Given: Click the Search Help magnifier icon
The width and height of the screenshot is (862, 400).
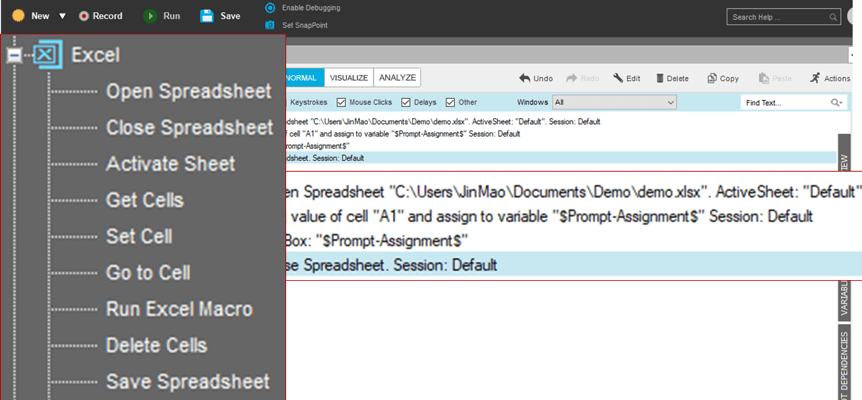Looking at the screenshot, I should pos(833,18).
